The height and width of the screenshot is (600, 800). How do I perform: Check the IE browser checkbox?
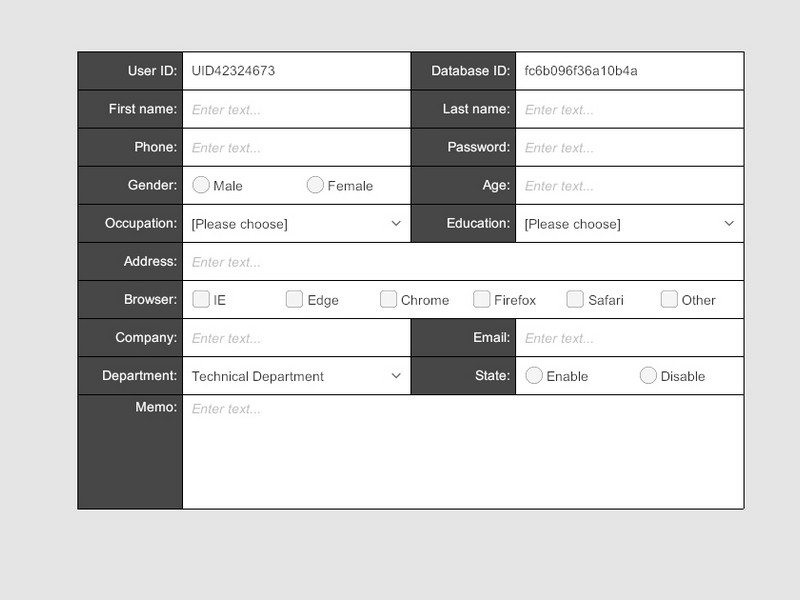coord(201,299)
